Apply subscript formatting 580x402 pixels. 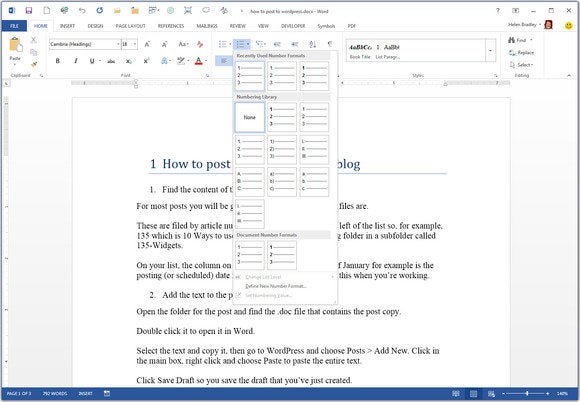coord(128,61)
